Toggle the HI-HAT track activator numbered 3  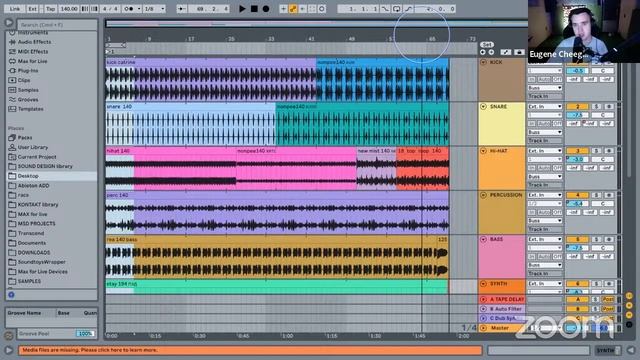577,151
